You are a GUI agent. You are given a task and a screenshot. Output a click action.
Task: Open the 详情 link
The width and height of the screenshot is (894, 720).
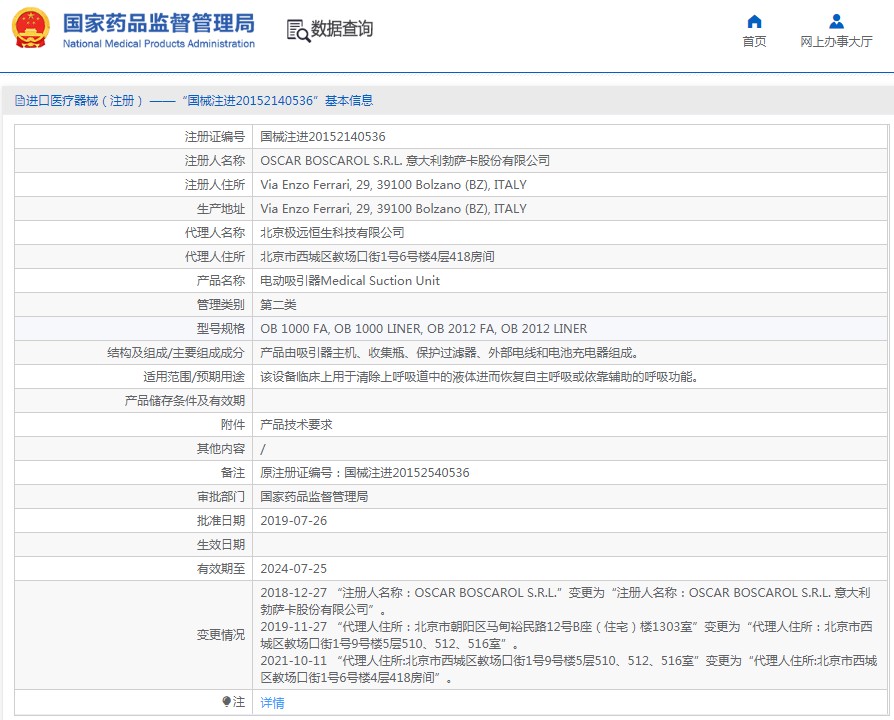pos(272,703)
